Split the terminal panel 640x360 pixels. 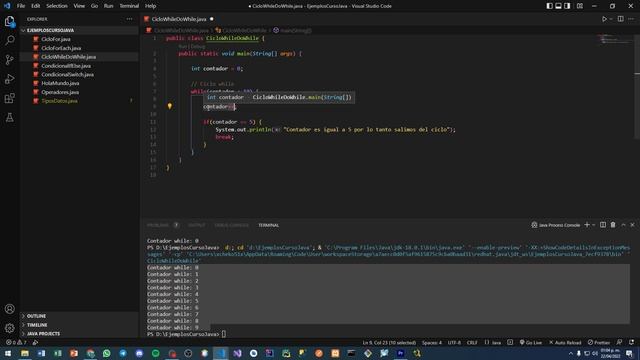(603, 225)
